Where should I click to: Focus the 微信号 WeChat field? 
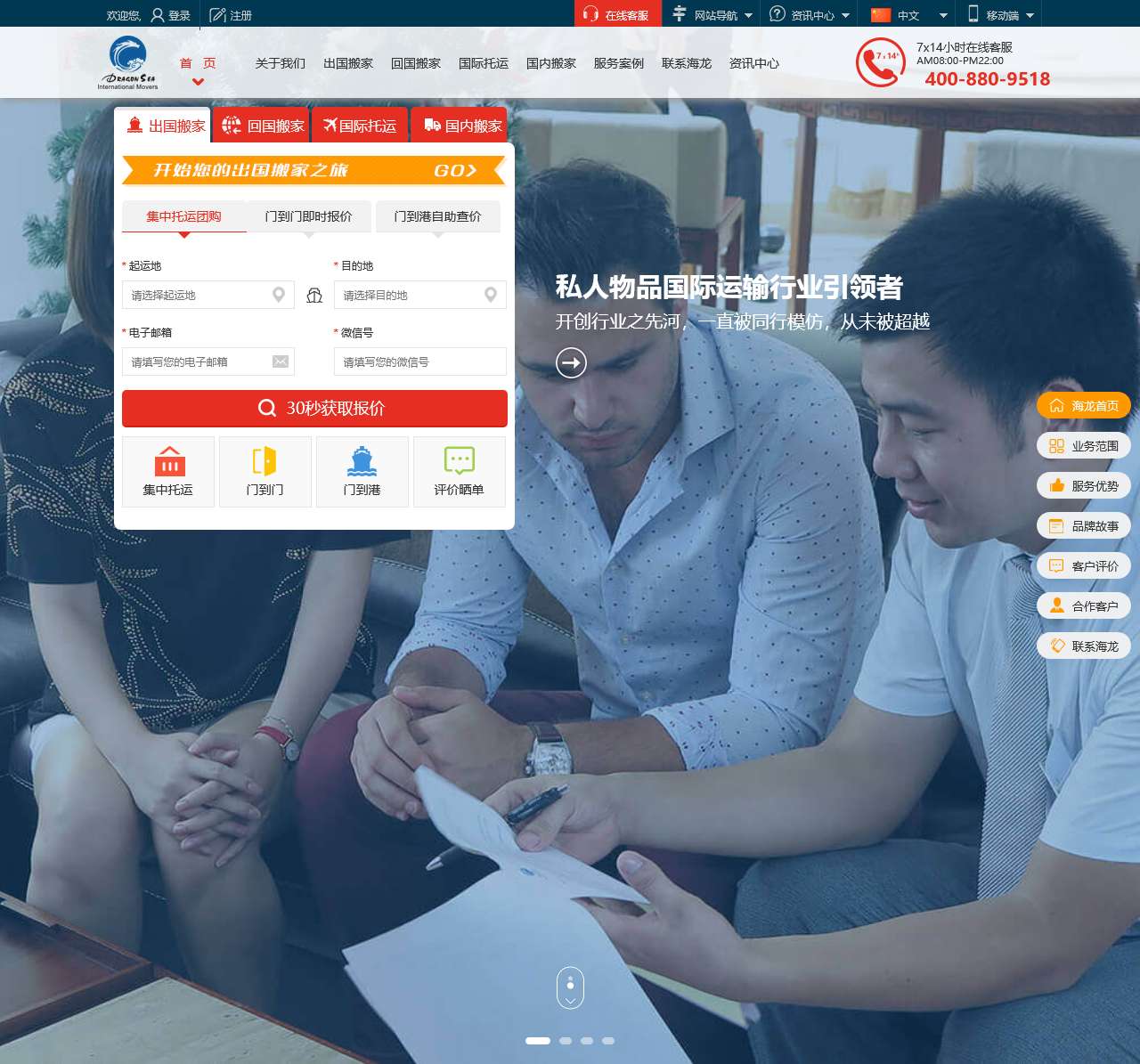click(420, 361)
